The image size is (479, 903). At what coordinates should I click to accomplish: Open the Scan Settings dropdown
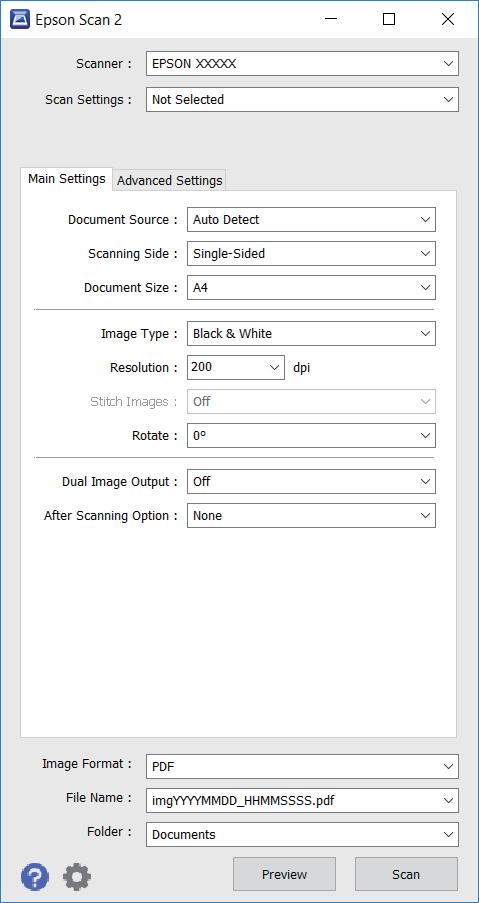[302, 100]
